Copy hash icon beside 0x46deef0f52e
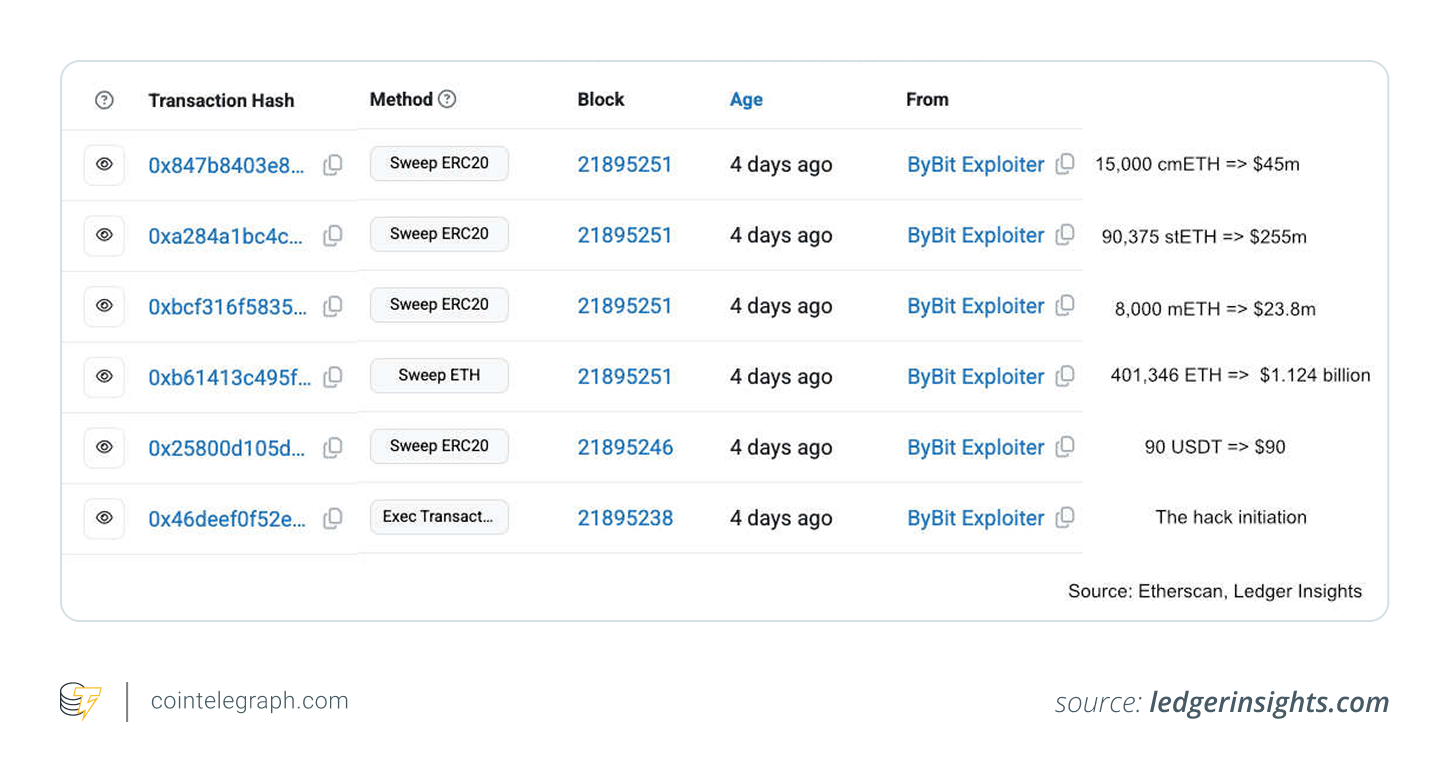 coord(333,518)
